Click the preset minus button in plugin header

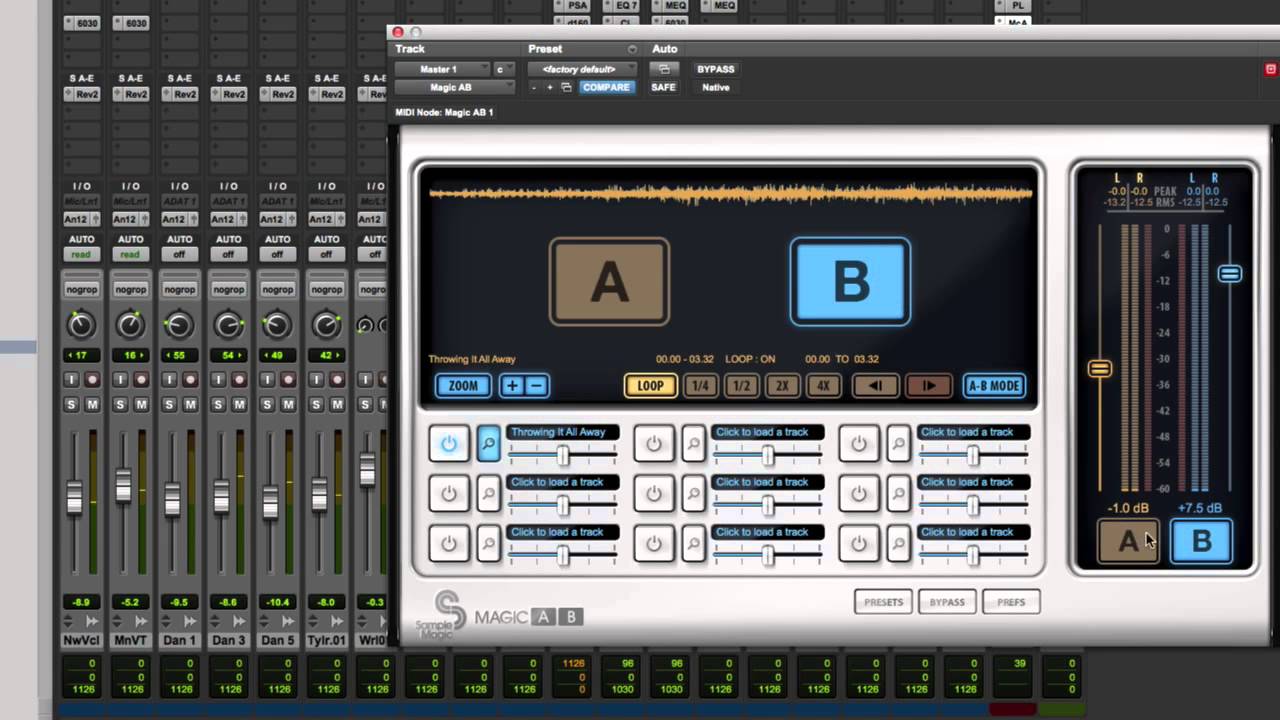tap(534, 88)
